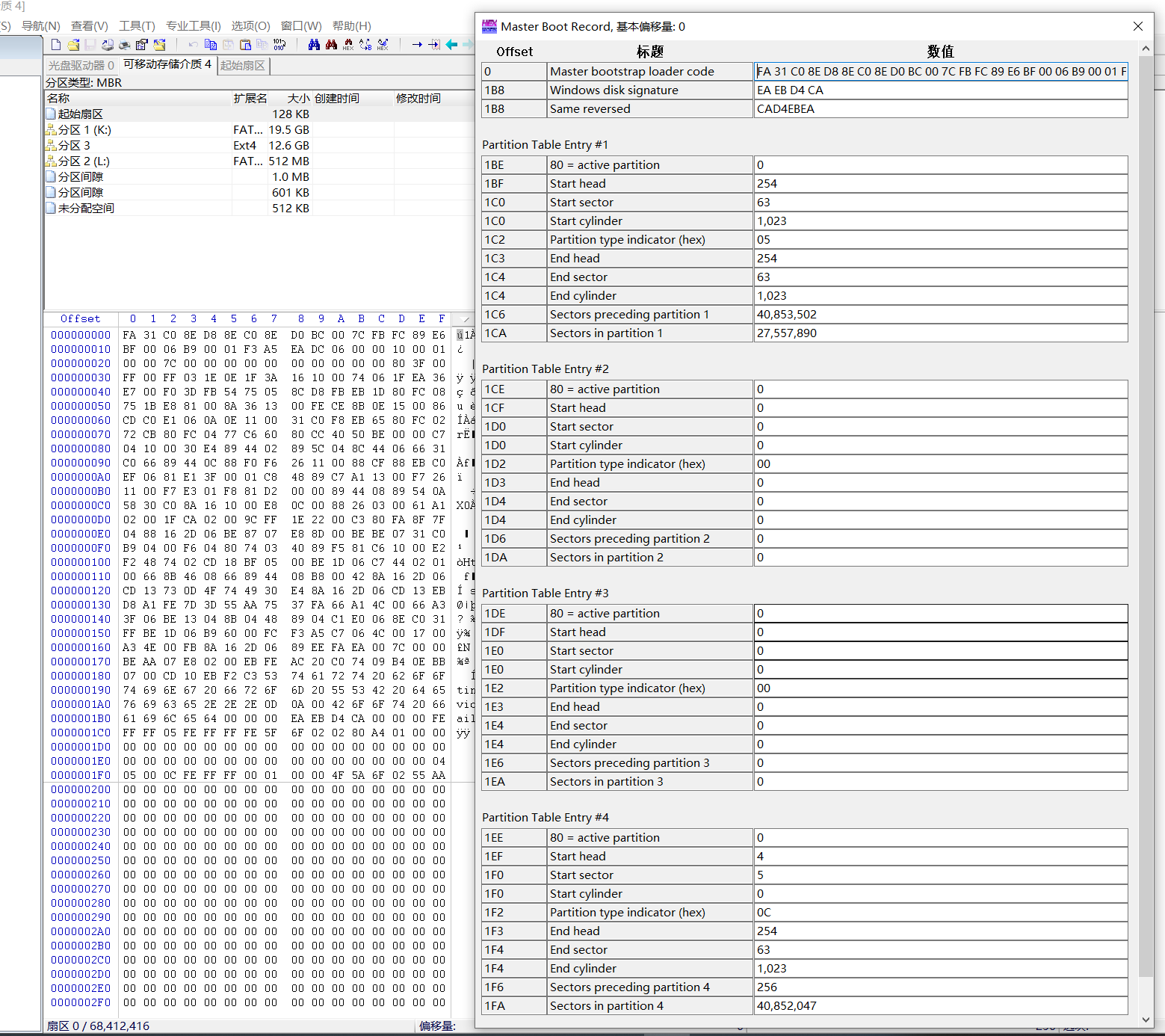Click the 偏移量 status bar field
The image size is (1165, 1036).
(x=437, y=1026)
